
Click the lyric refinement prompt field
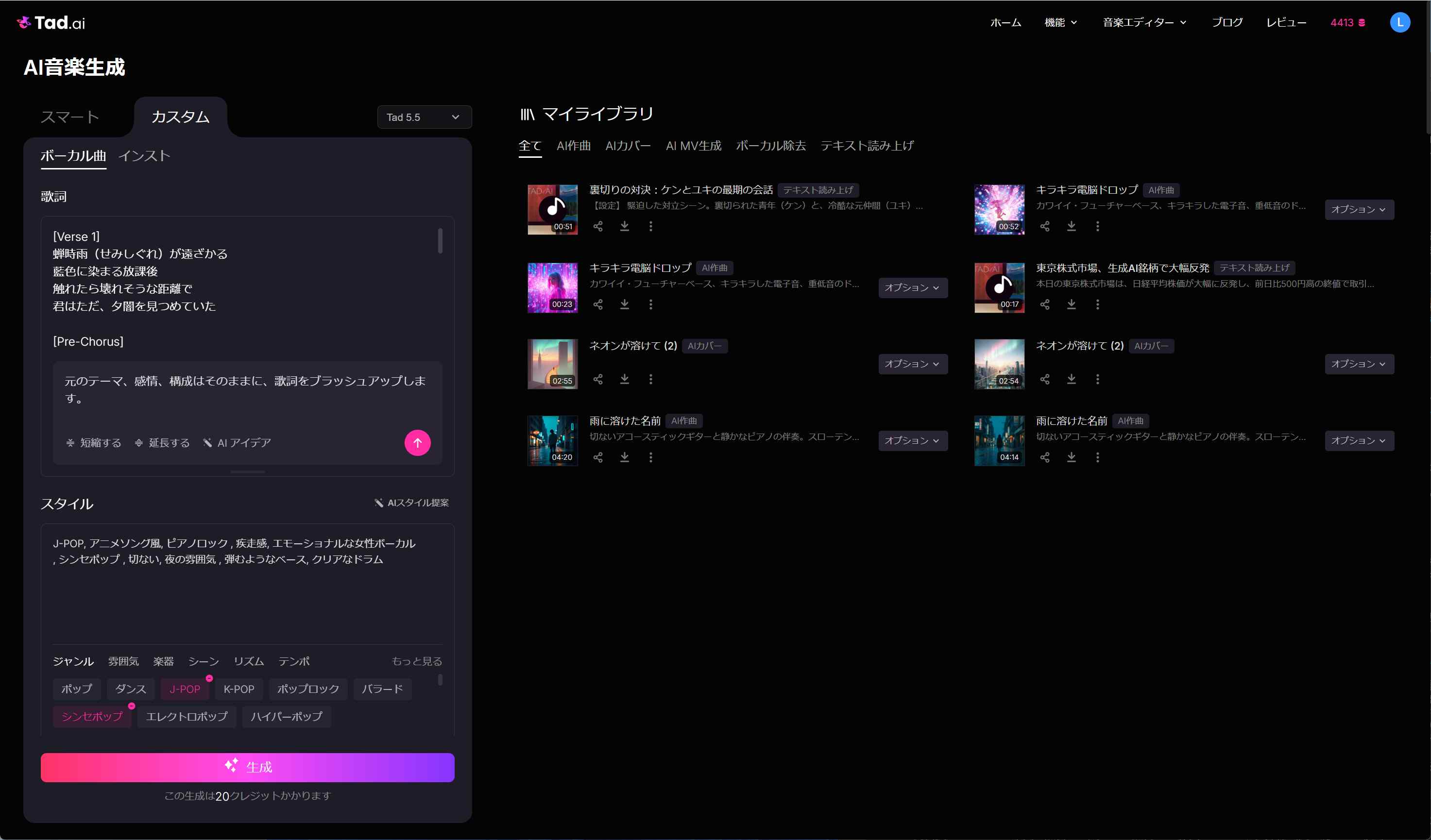point(248,389)
